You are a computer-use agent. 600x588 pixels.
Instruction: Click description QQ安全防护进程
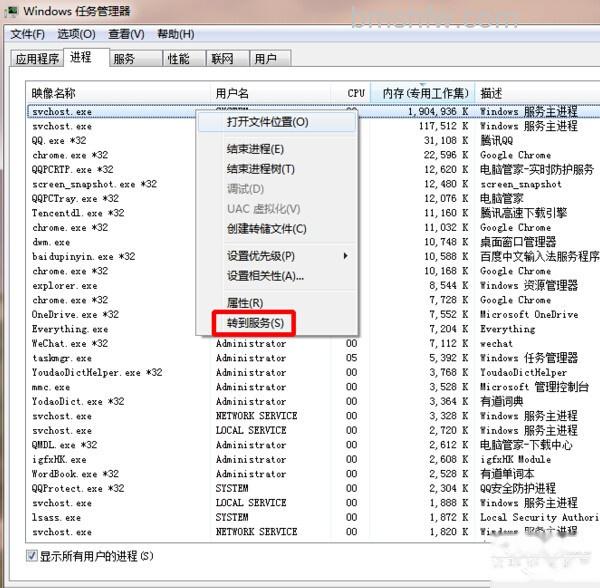pos(518,489)
